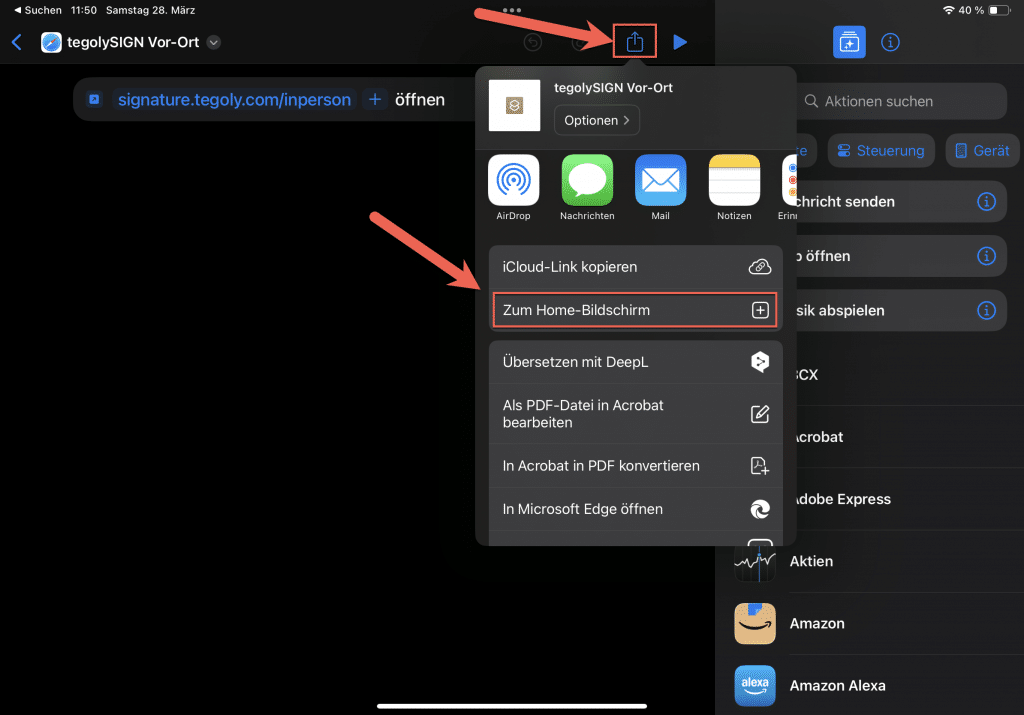The height and width of the screenshot is (715, 1024).
Task: Expand the tegolySIGN Vor-Ort title dropdown
Action: point(213,42)
